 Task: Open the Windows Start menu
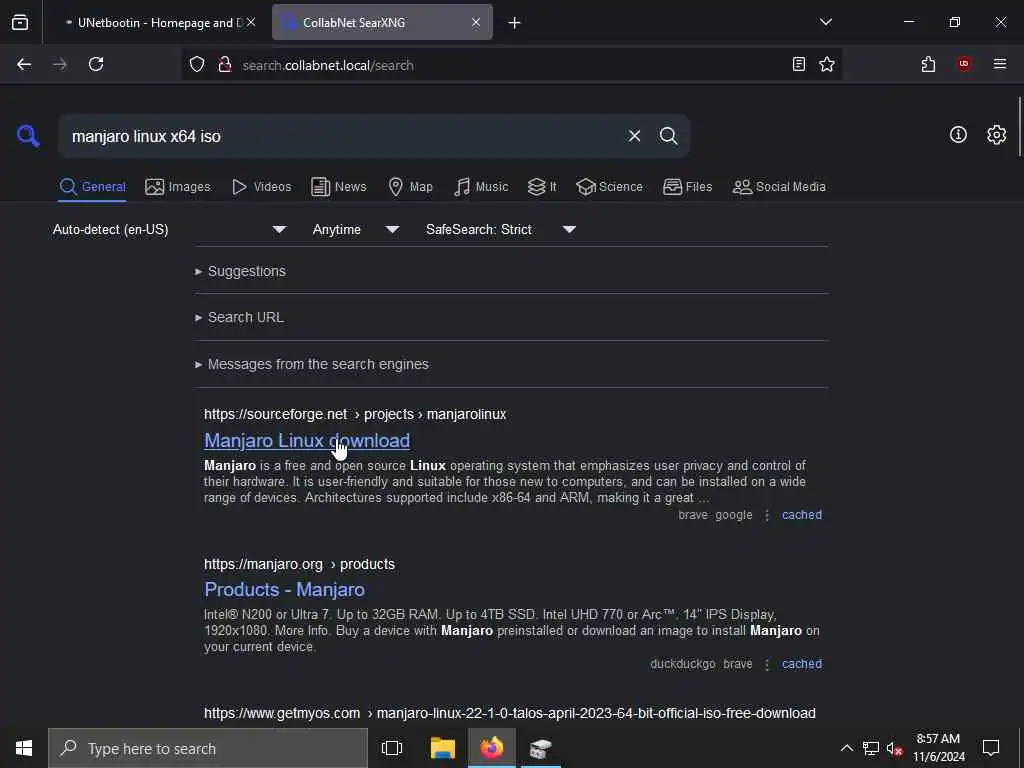pyautogui.click(x=24, y=748)
